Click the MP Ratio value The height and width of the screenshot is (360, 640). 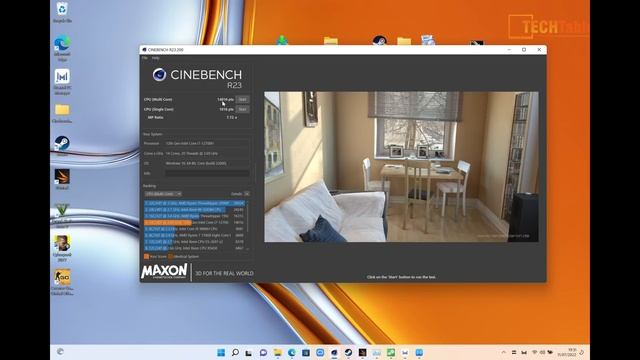[x=231, y=118]
